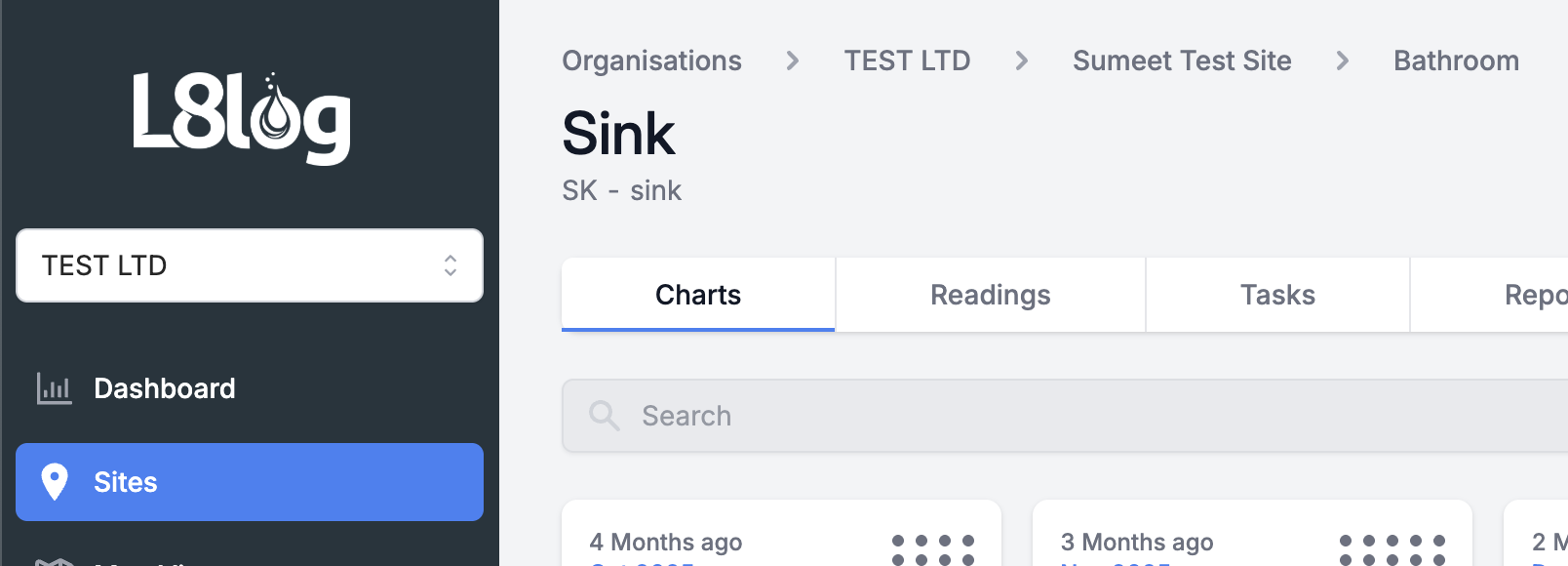Open the Tasks tab

[x=1277, y=295]
